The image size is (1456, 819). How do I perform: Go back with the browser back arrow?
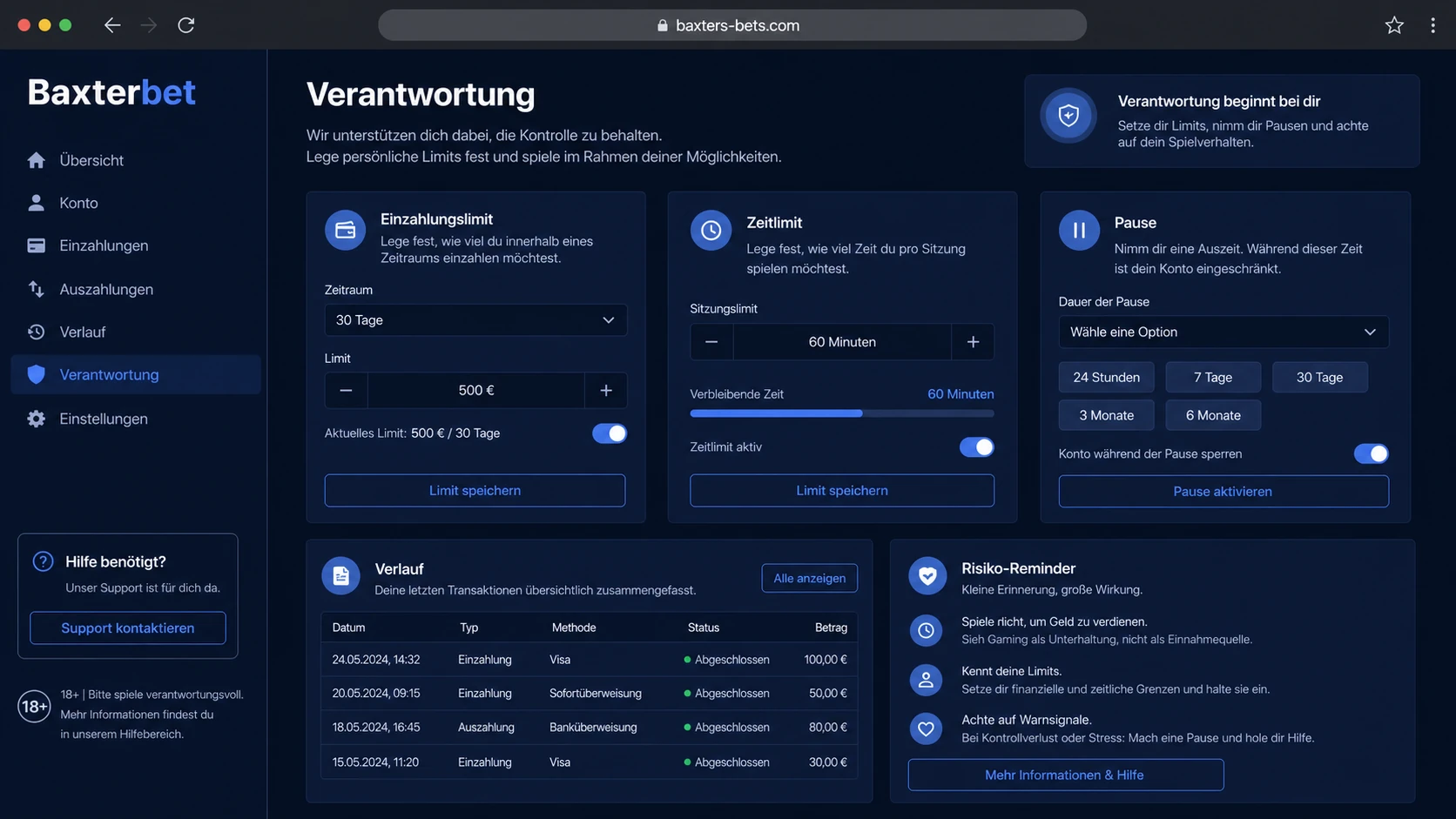tap(112, 25)
